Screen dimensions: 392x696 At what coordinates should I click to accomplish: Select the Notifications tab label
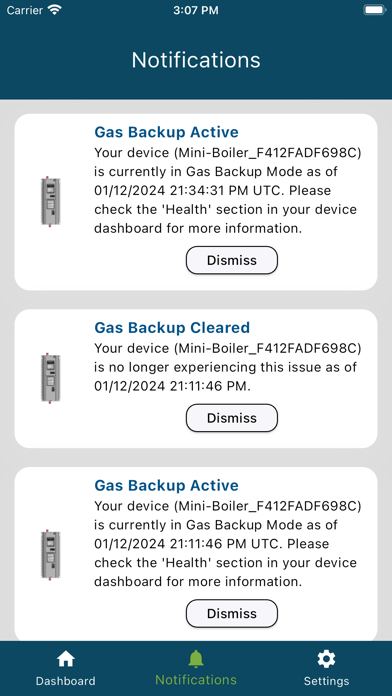[196, 680]
